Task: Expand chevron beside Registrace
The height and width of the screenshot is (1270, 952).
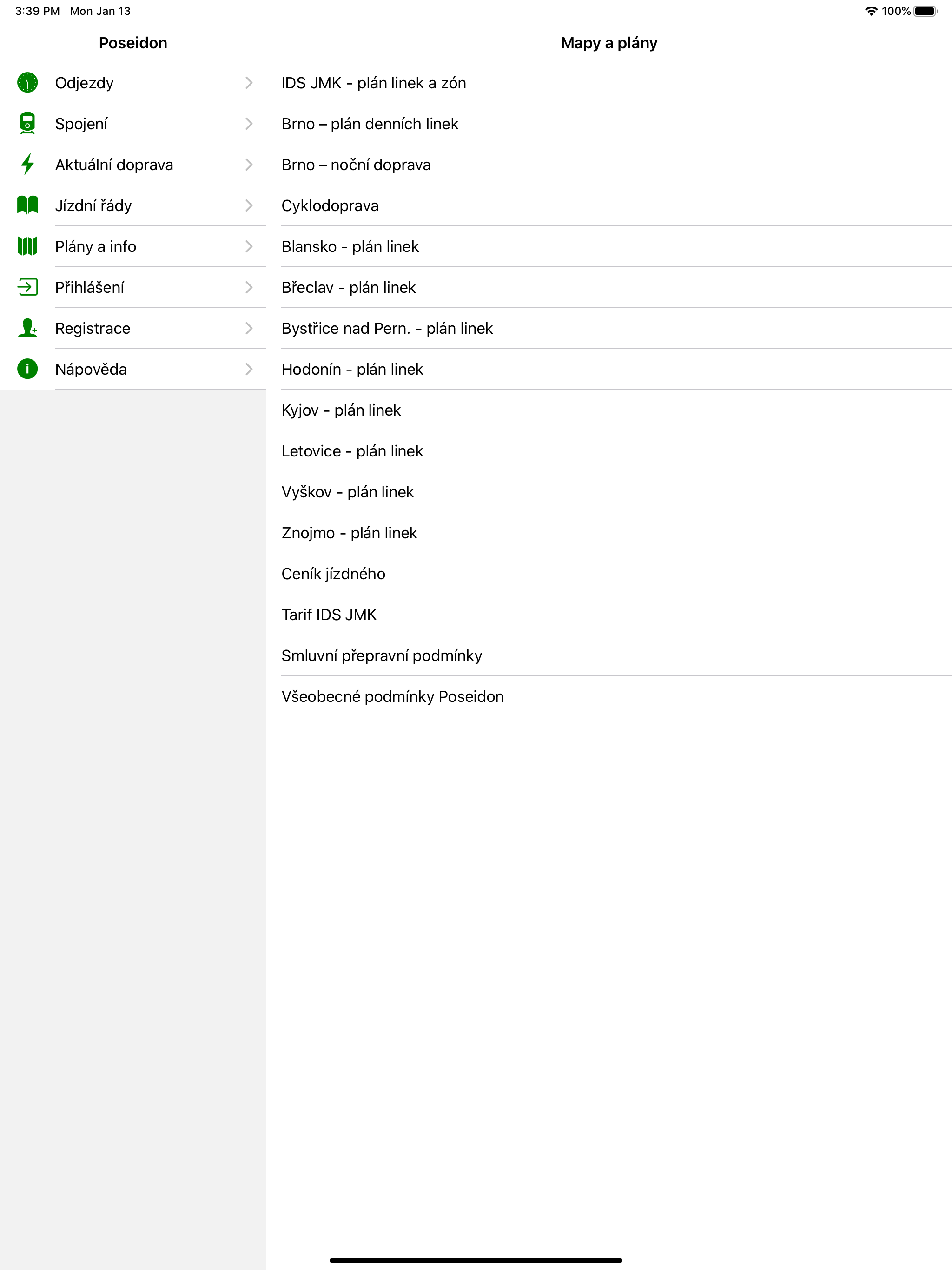Action: point(249,328)
